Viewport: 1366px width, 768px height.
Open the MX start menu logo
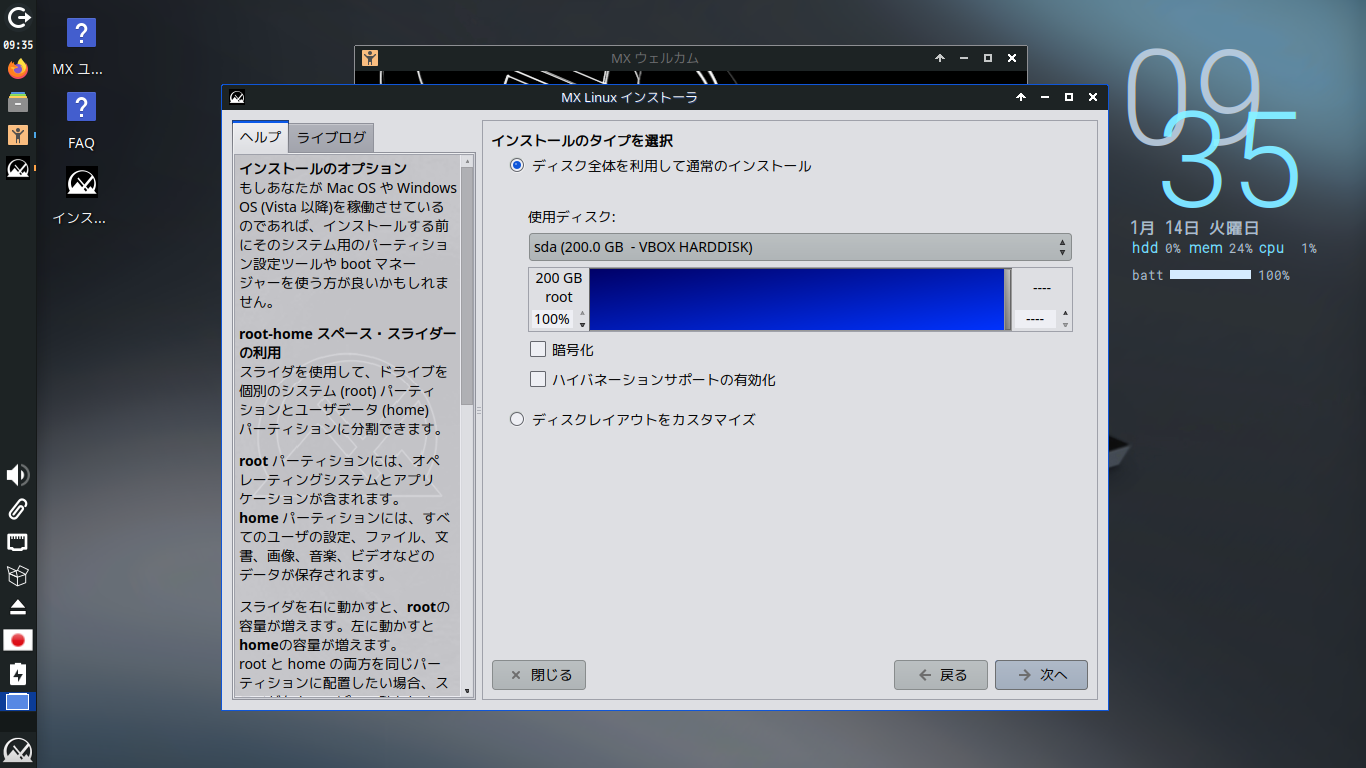[x=18, y=751]
